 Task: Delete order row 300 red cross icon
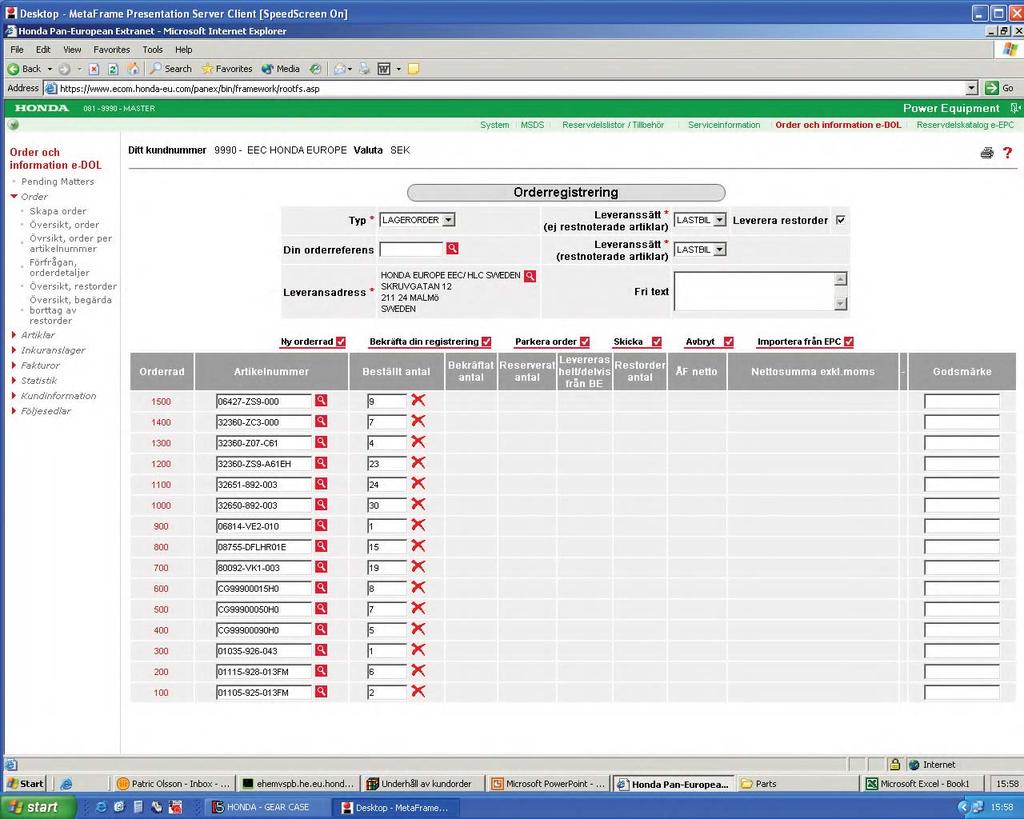[x=418, y=650]
